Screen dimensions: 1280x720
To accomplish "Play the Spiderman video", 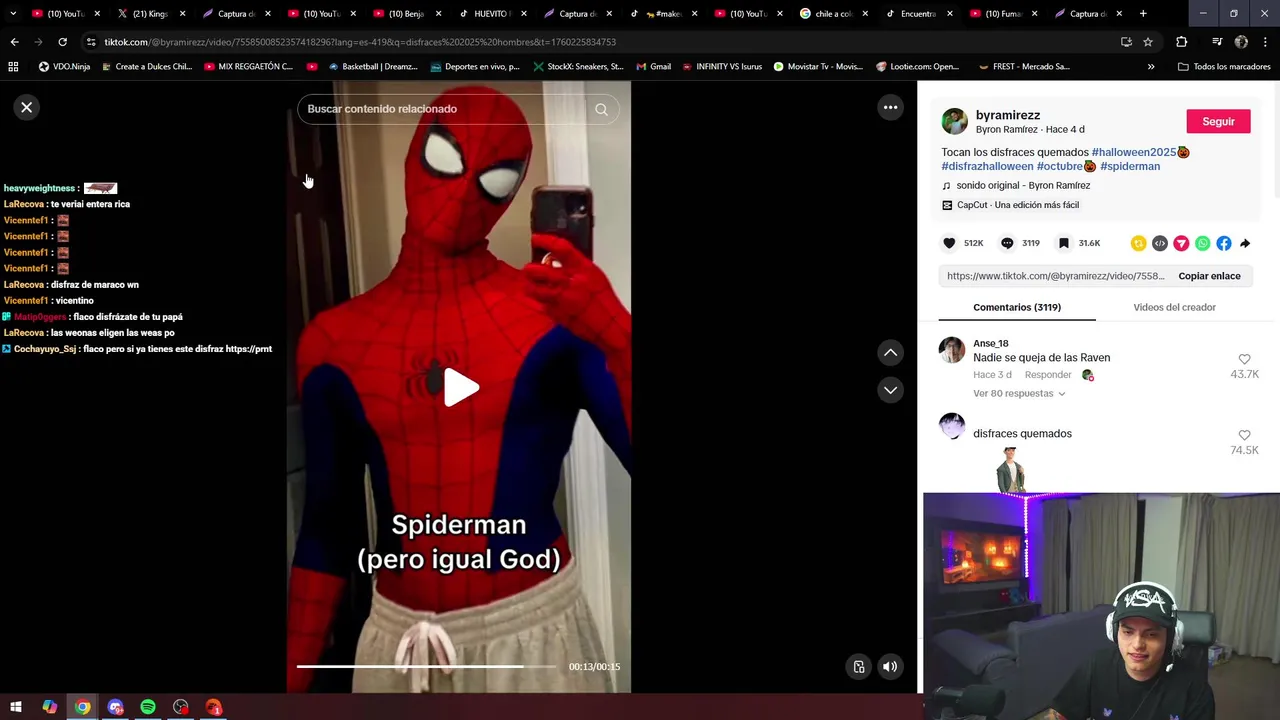I will click(460, 388).
